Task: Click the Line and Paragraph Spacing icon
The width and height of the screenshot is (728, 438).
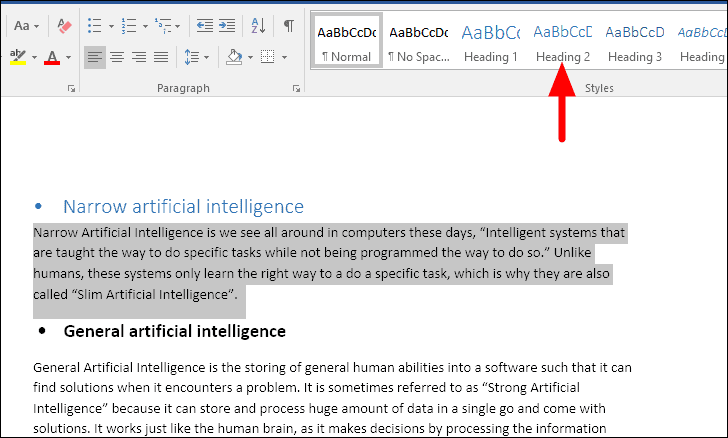Action: [x=191, y=57]
